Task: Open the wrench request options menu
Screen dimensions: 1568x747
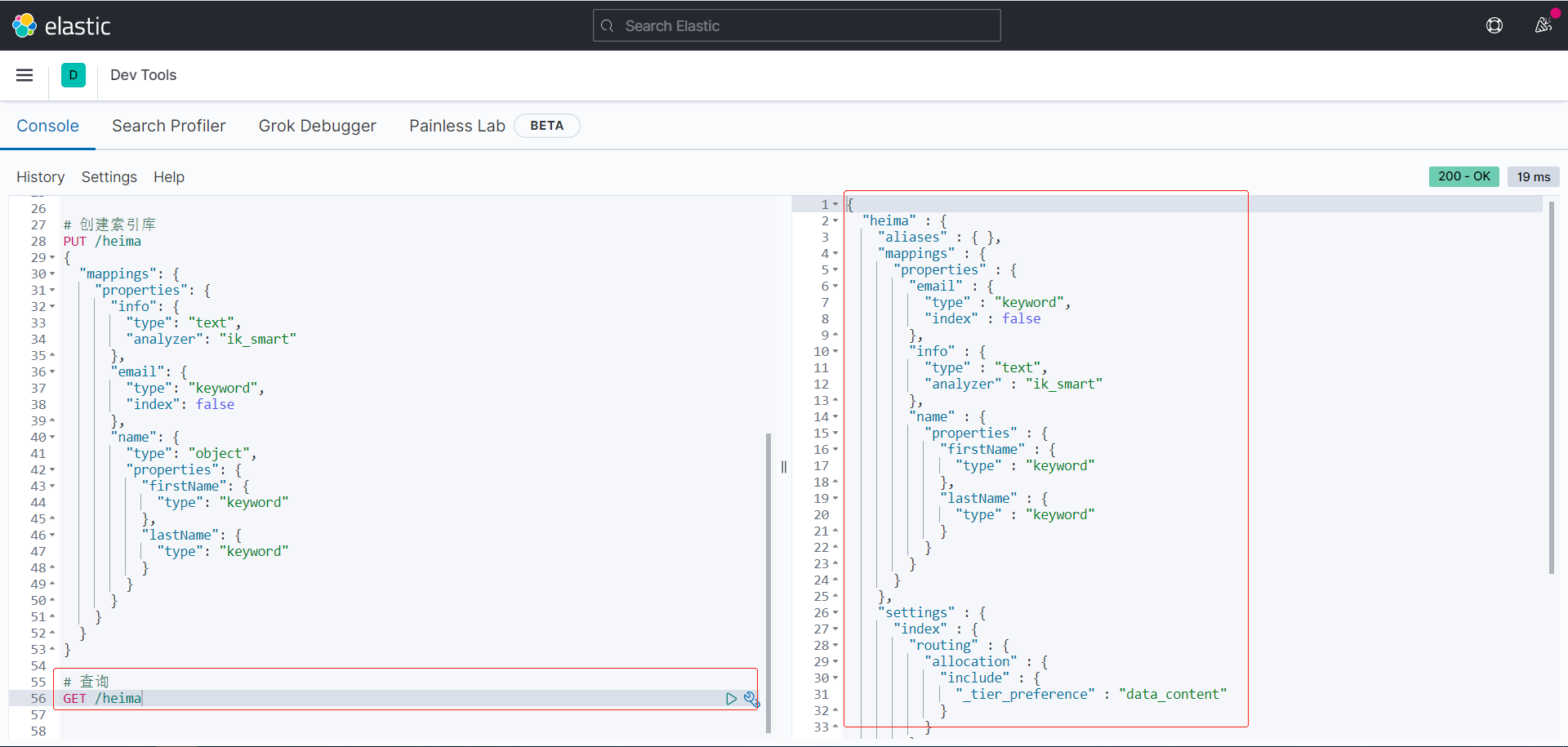Action: 751,699
